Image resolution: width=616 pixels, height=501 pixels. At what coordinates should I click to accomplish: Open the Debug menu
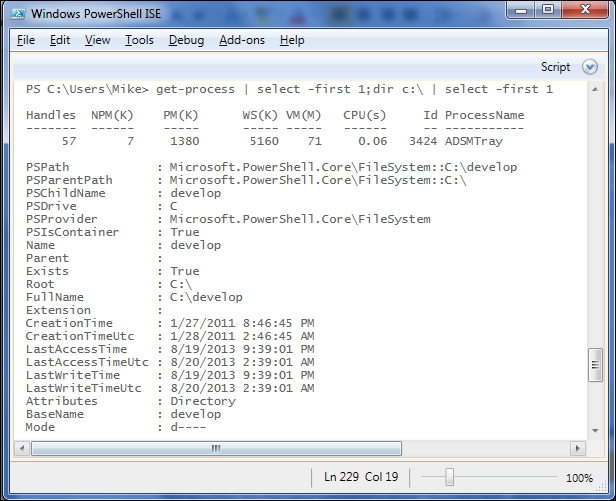click(186, 40)
